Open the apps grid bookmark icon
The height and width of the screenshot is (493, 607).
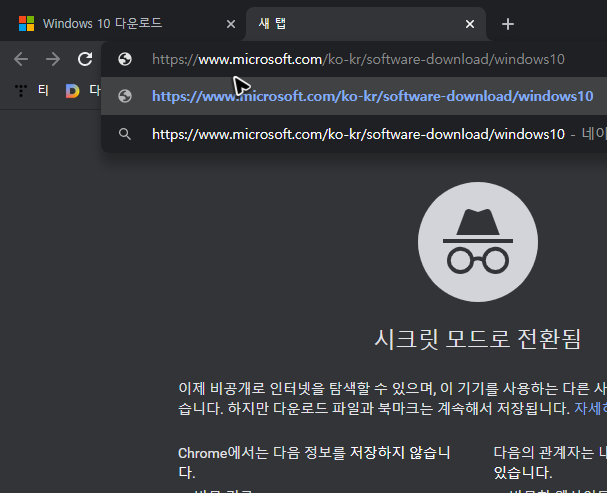21,91
